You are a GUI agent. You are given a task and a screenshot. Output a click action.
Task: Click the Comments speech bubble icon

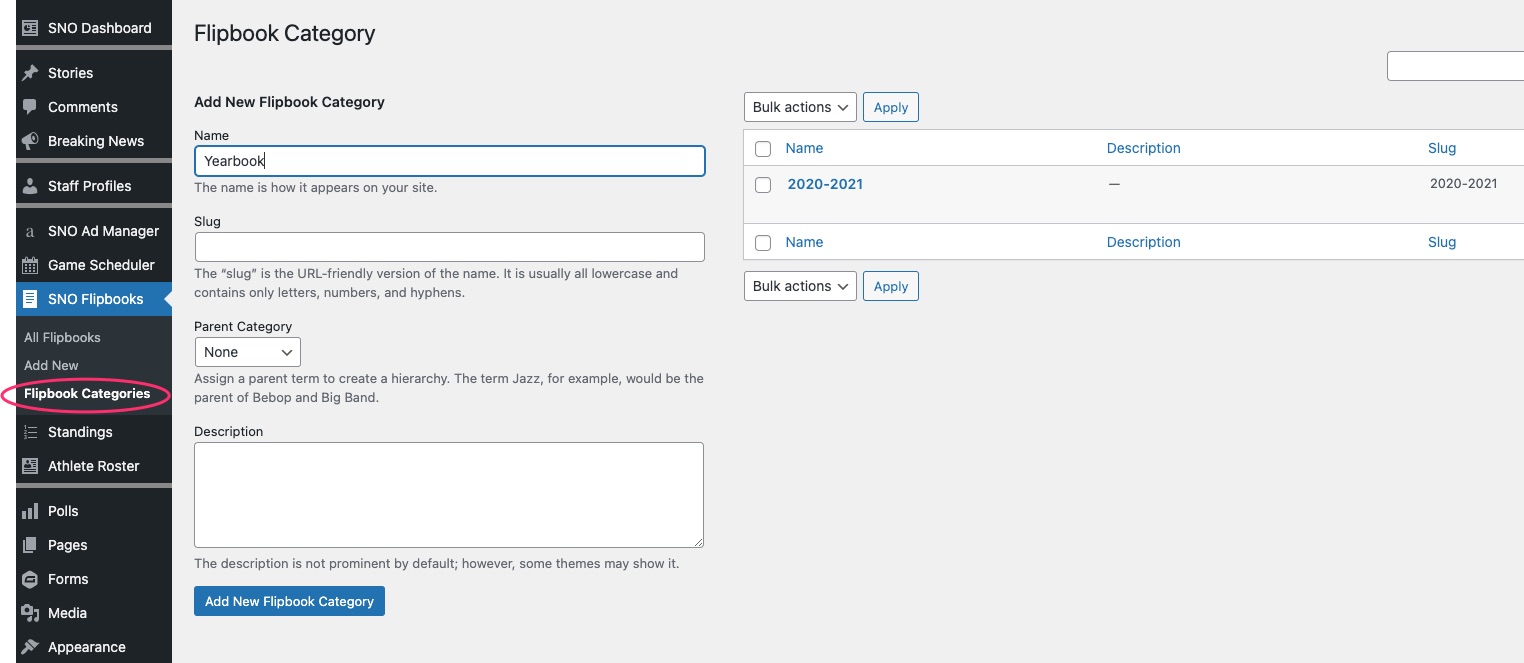click(x=30, y=107)
